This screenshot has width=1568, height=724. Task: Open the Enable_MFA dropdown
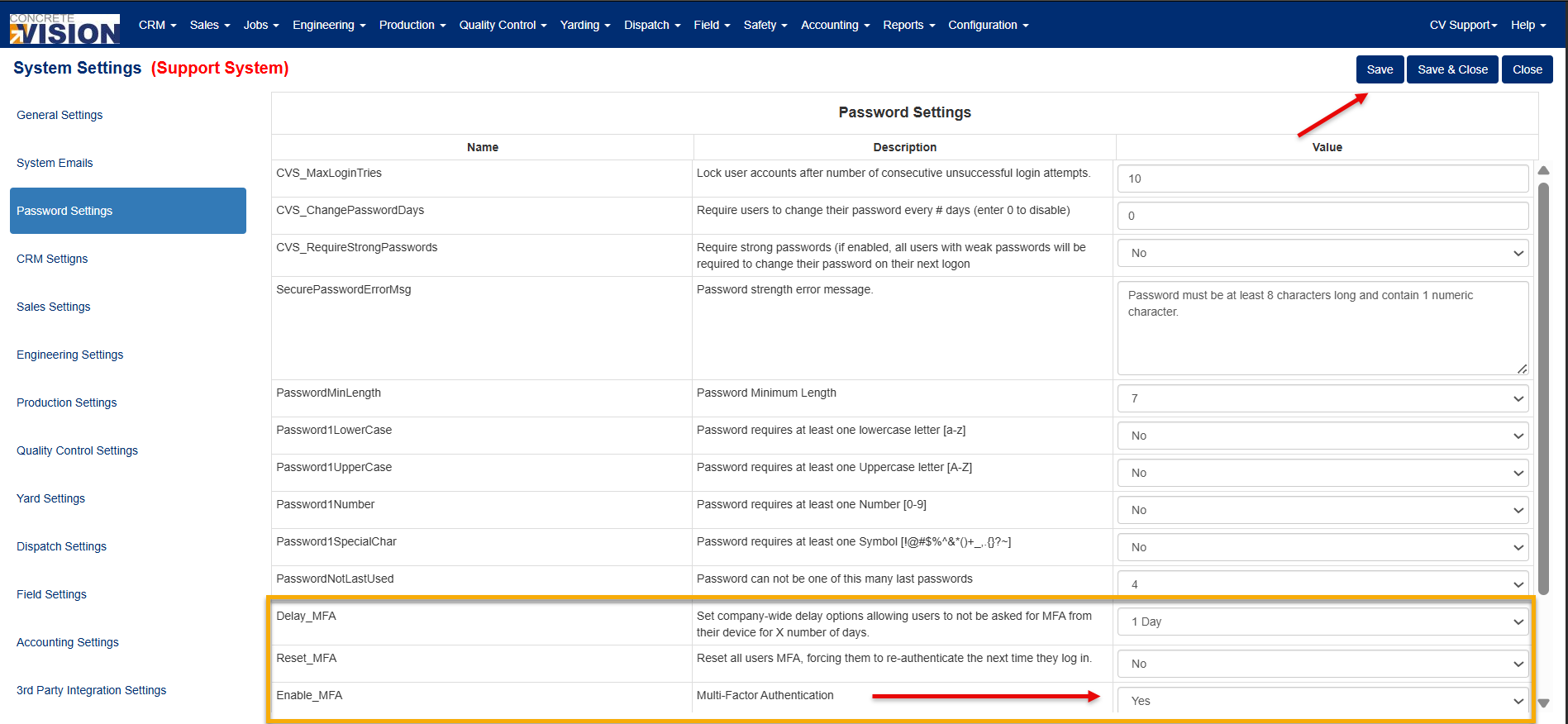tap(1323, 701)
